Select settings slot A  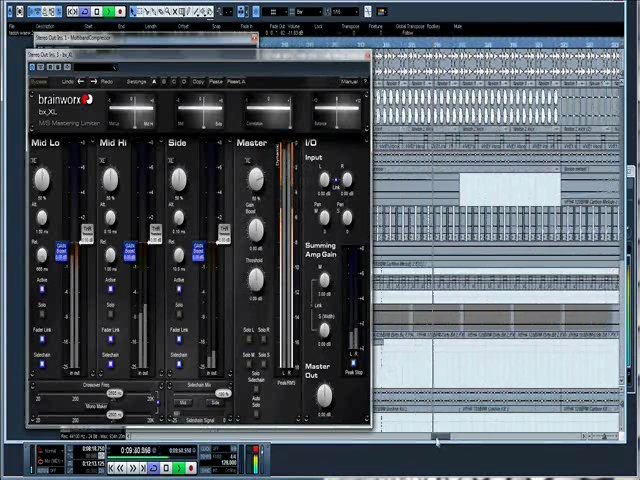coord(154,82)
